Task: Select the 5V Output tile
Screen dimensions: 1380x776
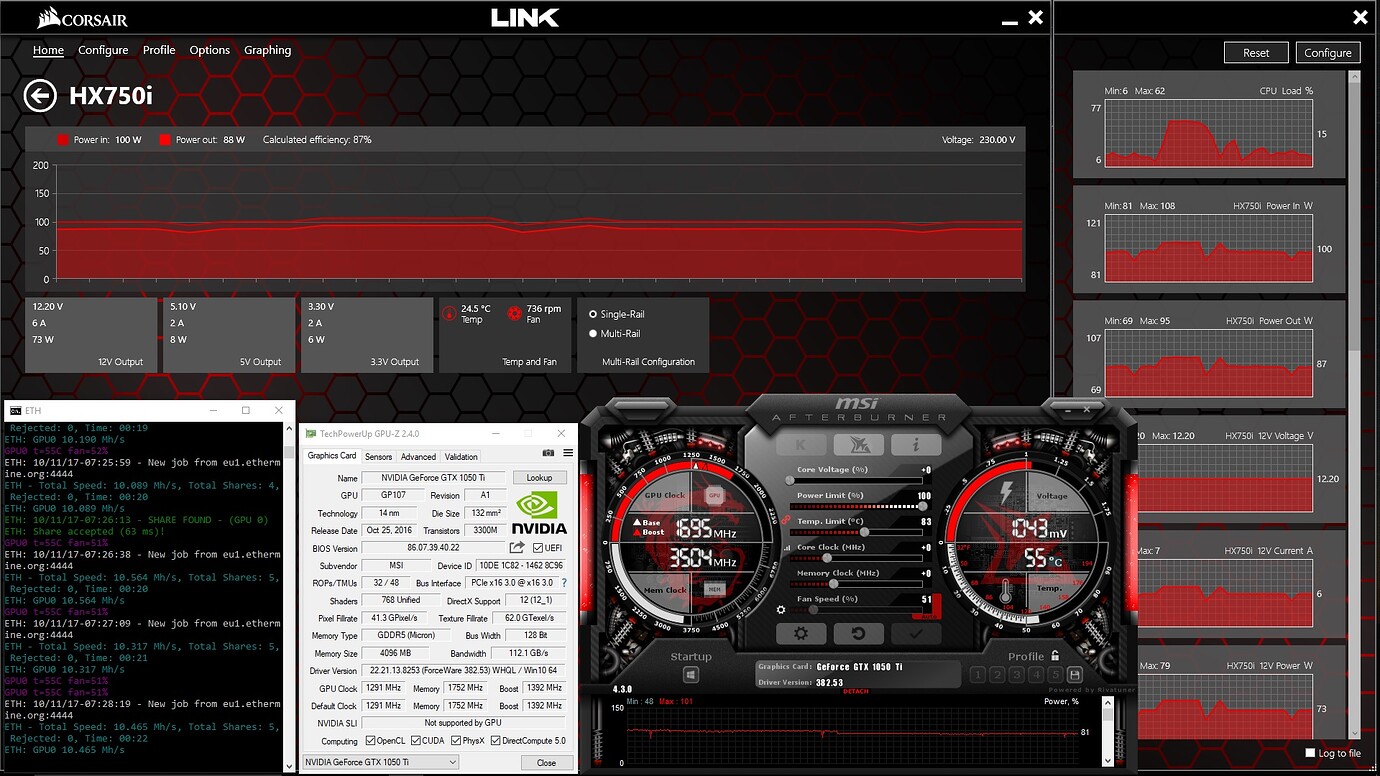Action: (229, 335)
